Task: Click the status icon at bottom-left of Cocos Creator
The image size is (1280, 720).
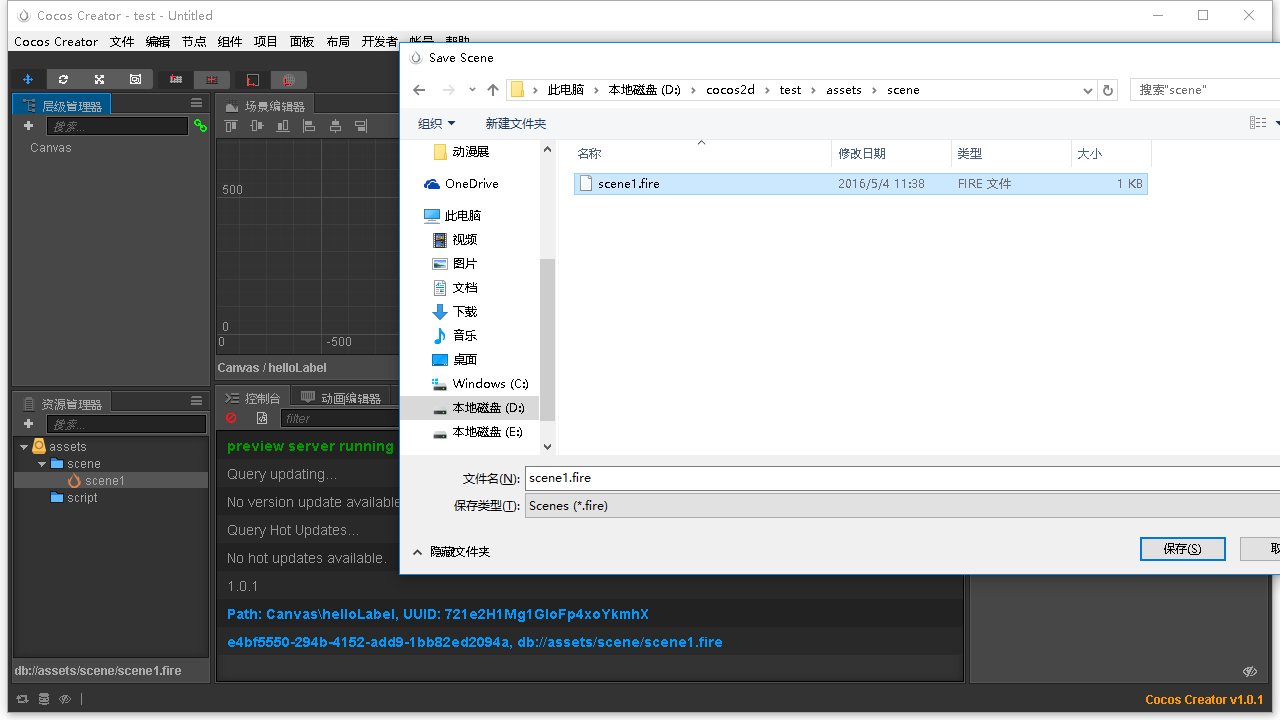Action: [x=22, y=699]
